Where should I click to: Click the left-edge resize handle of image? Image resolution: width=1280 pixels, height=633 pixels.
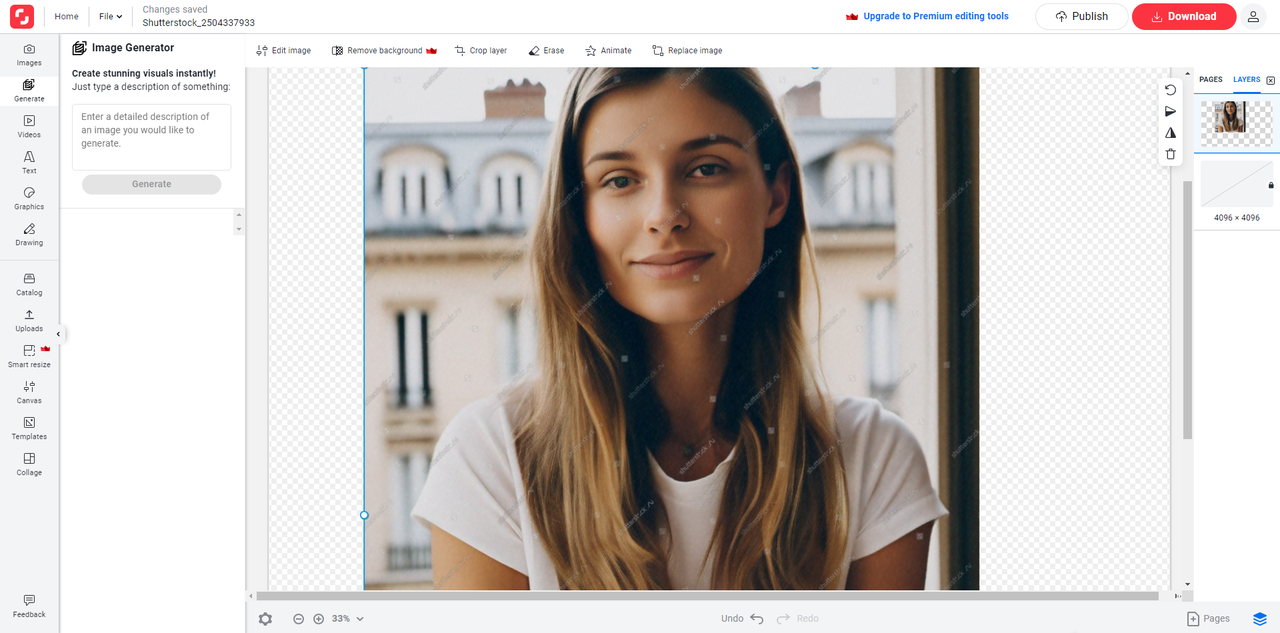click(x=364, y=515)
